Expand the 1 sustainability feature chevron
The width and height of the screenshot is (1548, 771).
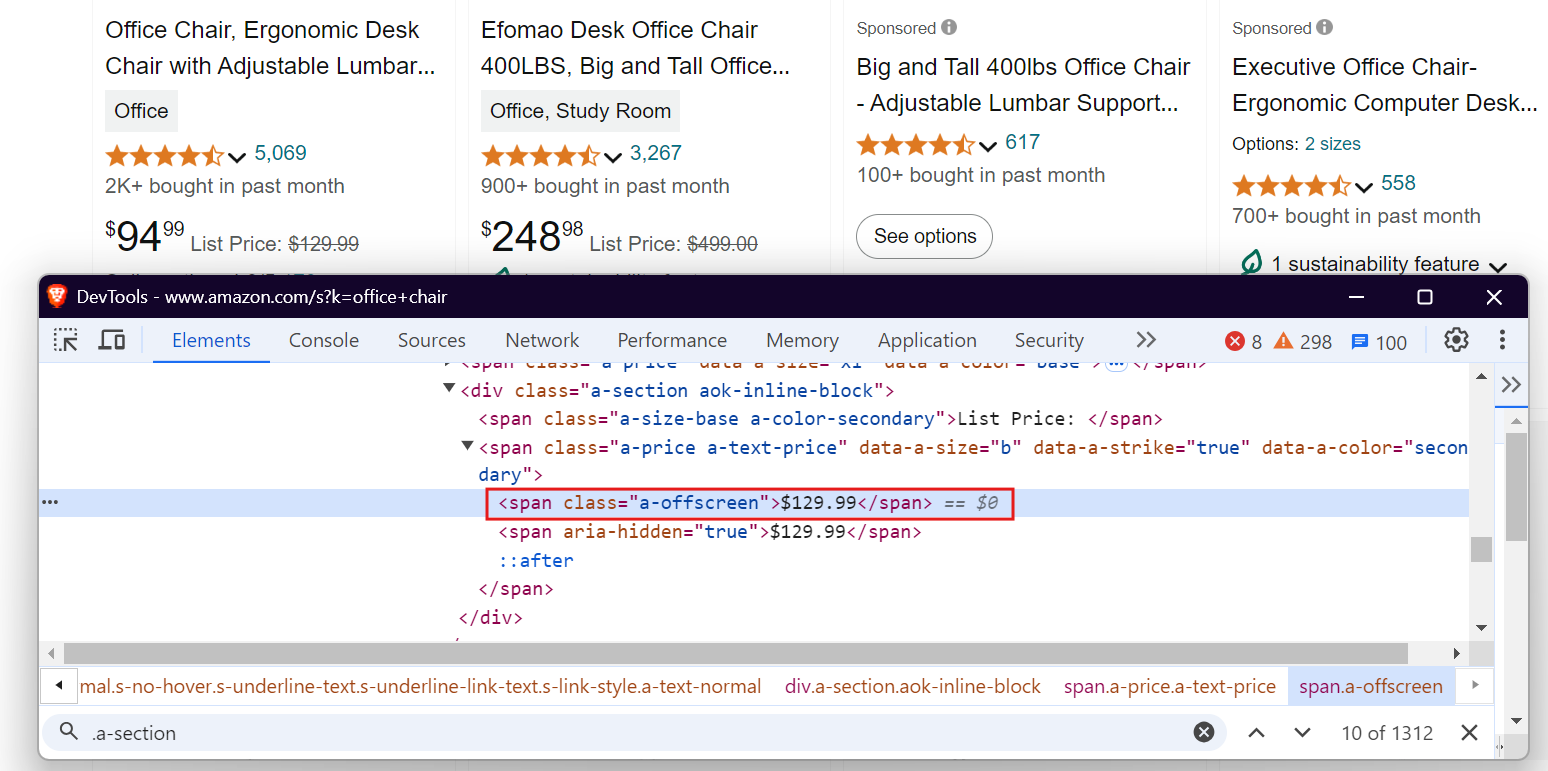pyautogui.click(x=1499, y=266)
